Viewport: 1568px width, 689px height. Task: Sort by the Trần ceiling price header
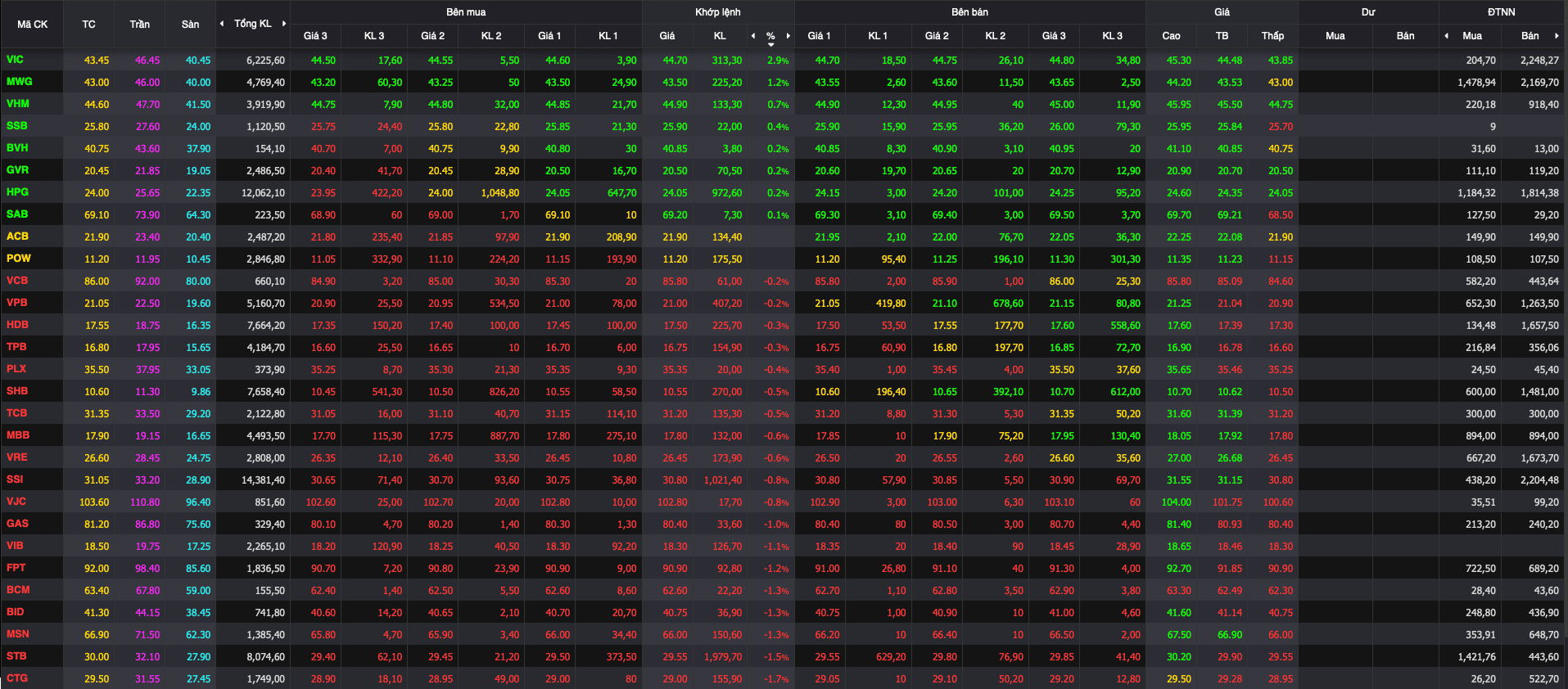[139, 25]
